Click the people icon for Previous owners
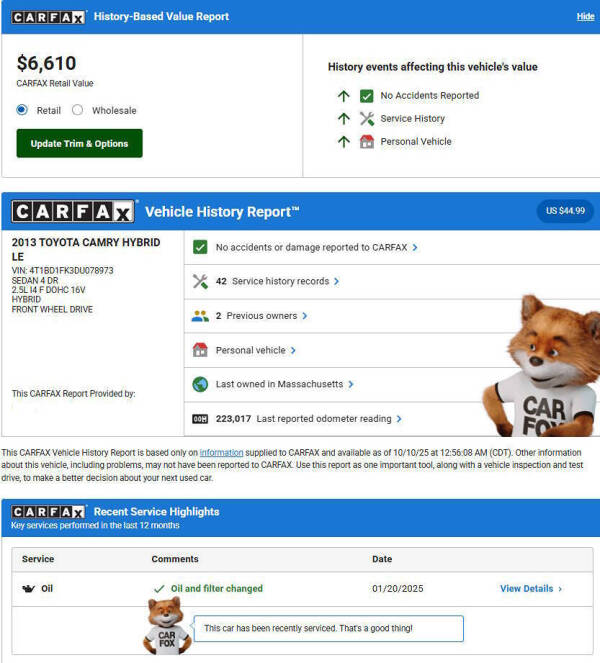The image size is (600, 663). pyautogui.click(x=200, y=316)
